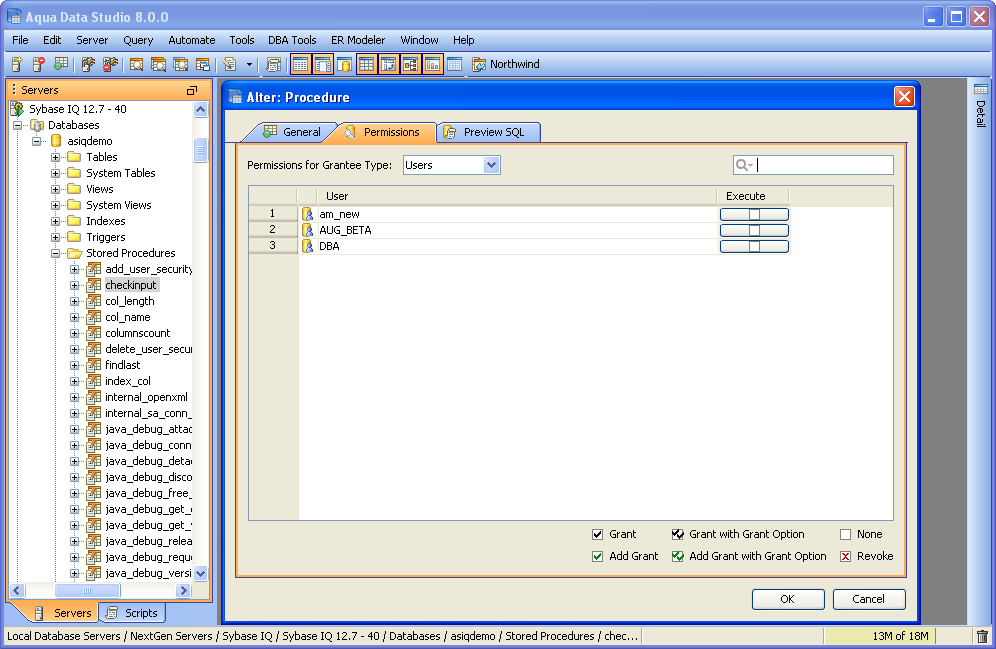Switch to the Preview SQL tab
The width and height of the screenshot is (996, 649).
(x=488, y=132)
